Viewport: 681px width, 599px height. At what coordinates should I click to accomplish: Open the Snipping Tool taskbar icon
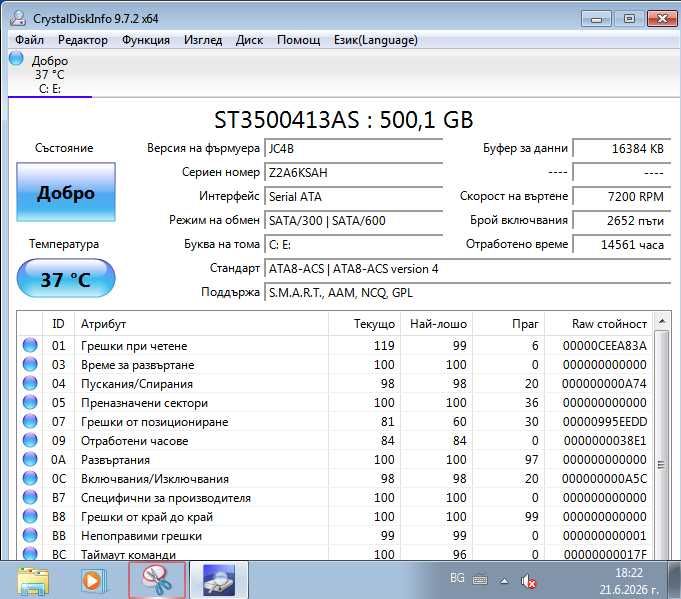click(x=157, y=580)
